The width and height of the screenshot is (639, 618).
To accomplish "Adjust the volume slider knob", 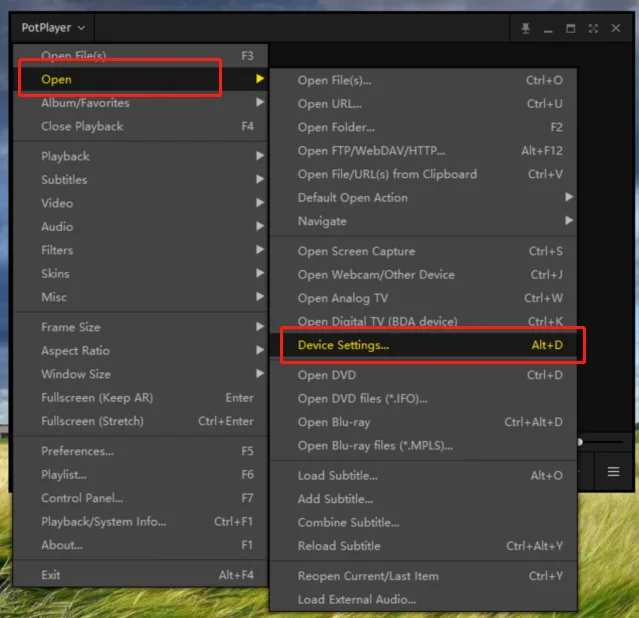I will 580,442.
